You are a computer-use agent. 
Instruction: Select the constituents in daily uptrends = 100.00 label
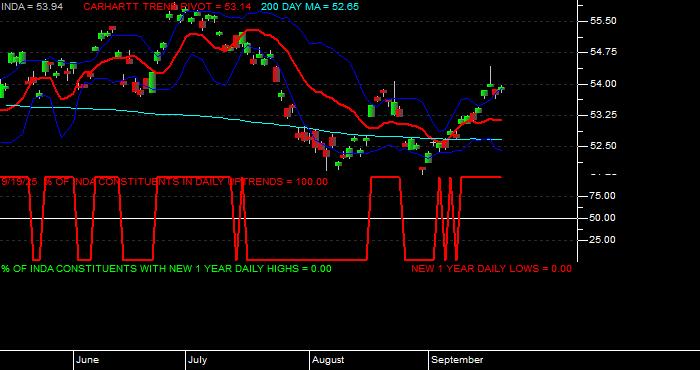pos(164,182)
